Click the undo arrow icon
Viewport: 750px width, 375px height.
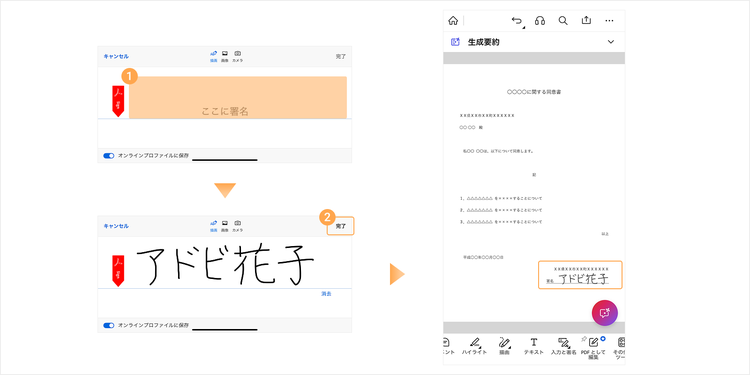517,21
